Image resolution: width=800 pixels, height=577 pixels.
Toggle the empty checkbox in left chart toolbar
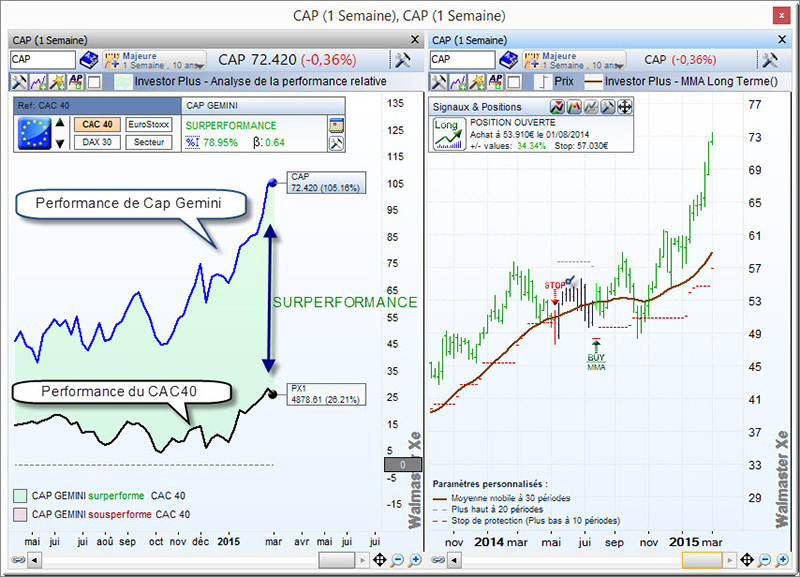pos(94,82)
